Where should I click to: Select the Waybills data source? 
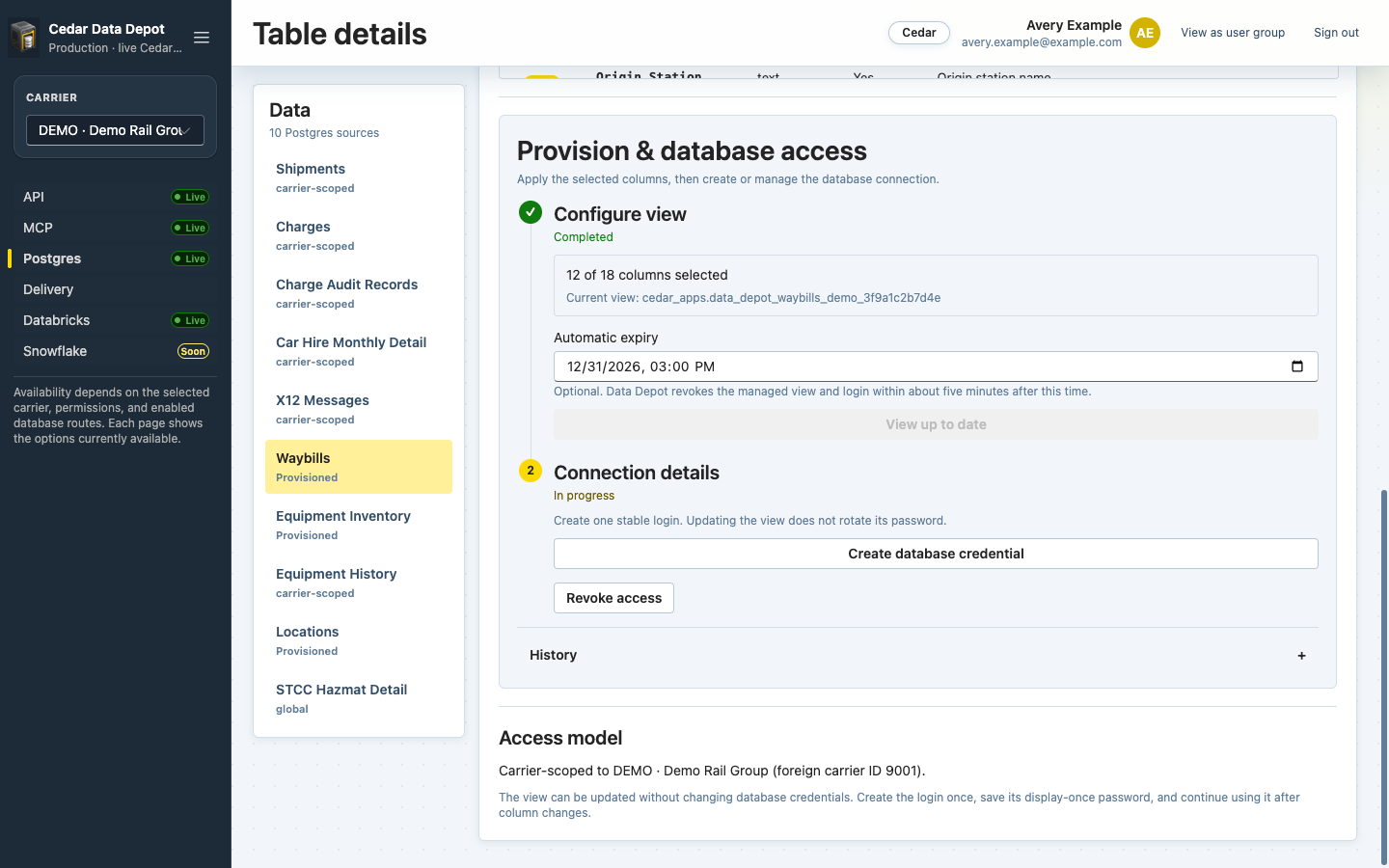[359, 467]
